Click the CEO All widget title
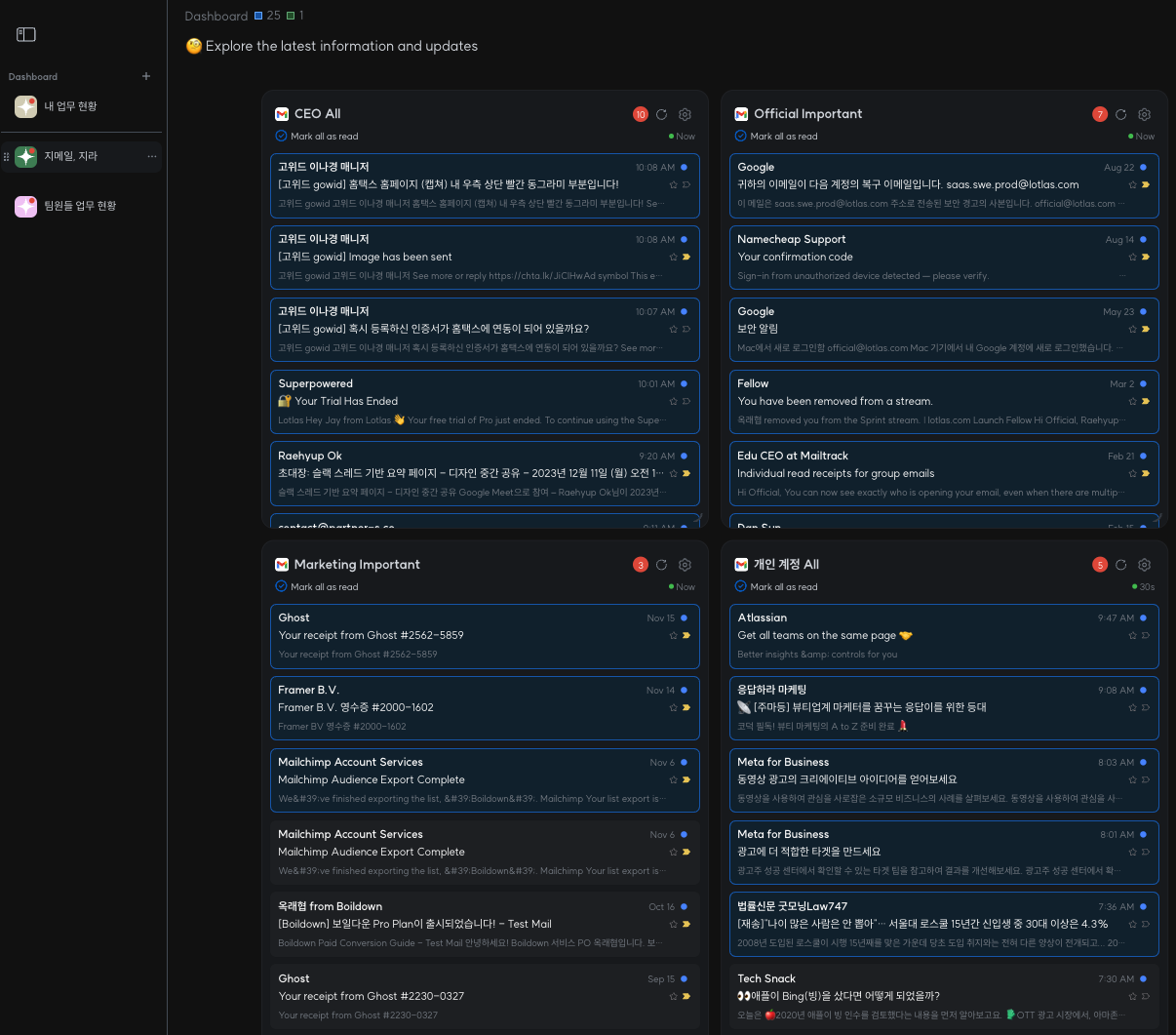 coord(317,114)
